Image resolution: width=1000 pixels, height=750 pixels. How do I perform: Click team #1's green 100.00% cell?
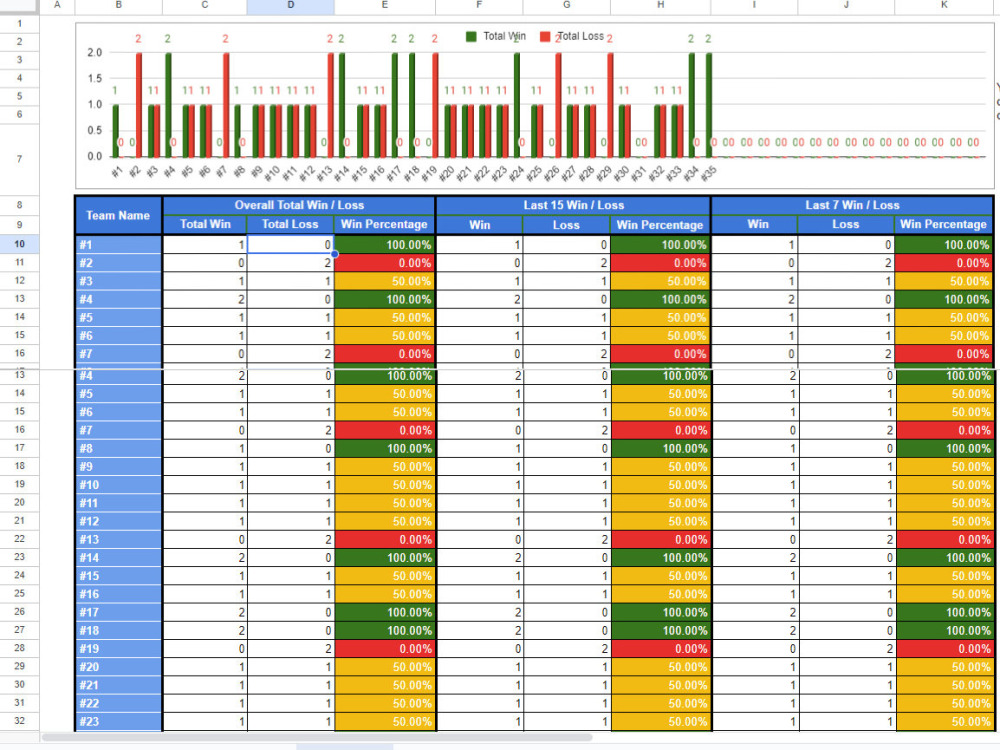coord(384,243)
